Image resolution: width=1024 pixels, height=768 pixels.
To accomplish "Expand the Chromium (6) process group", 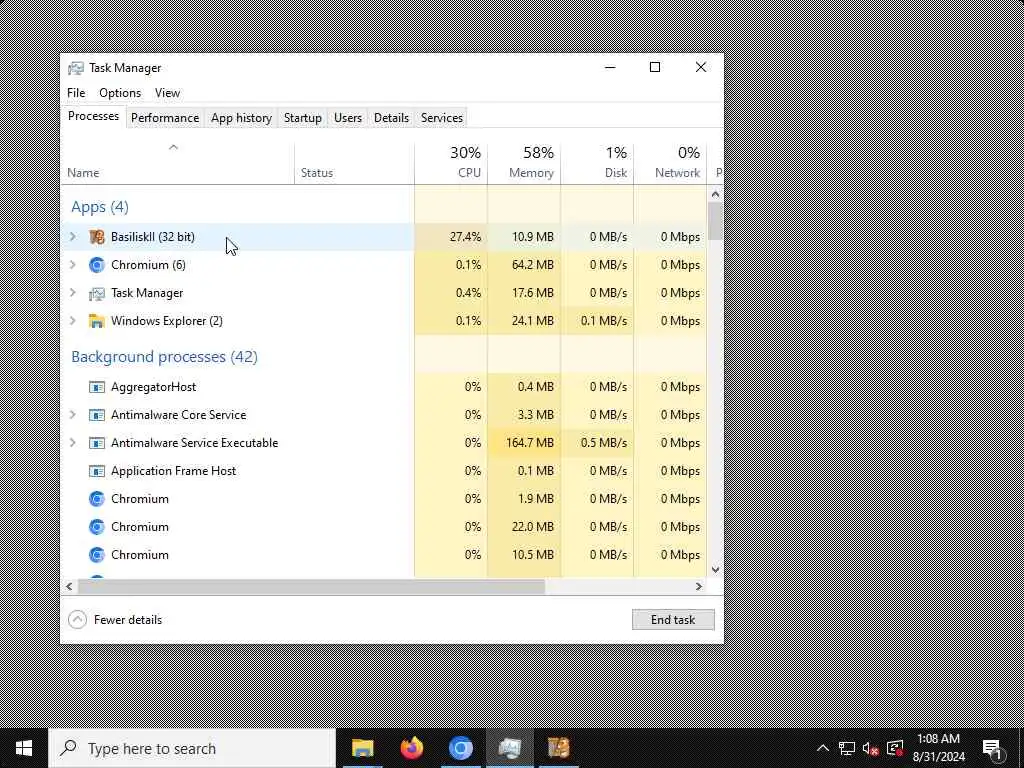I will pos(72,265).
